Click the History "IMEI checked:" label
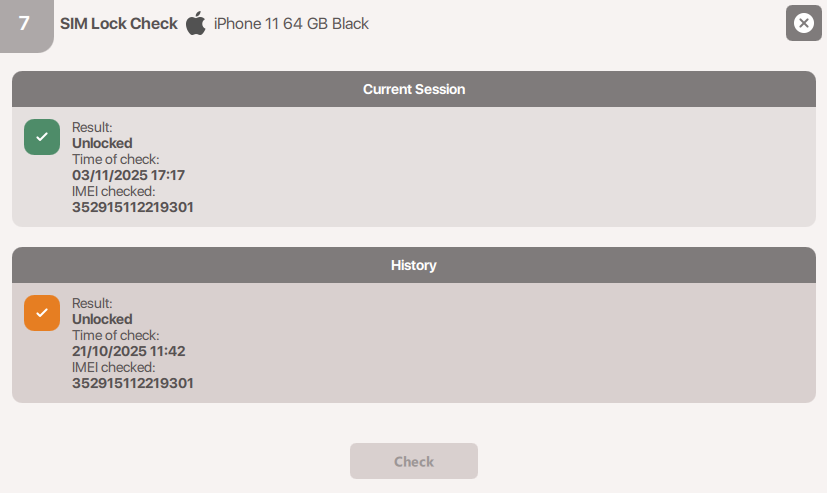Viewport: 827px width, 493px height. (113, 367)
